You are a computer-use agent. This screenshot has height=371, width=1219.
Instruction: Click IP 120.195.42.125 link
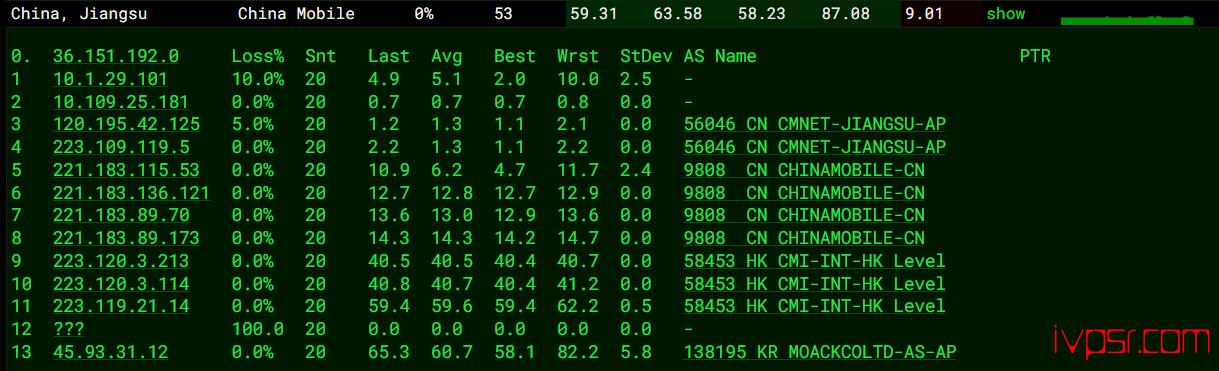point(126,124)
